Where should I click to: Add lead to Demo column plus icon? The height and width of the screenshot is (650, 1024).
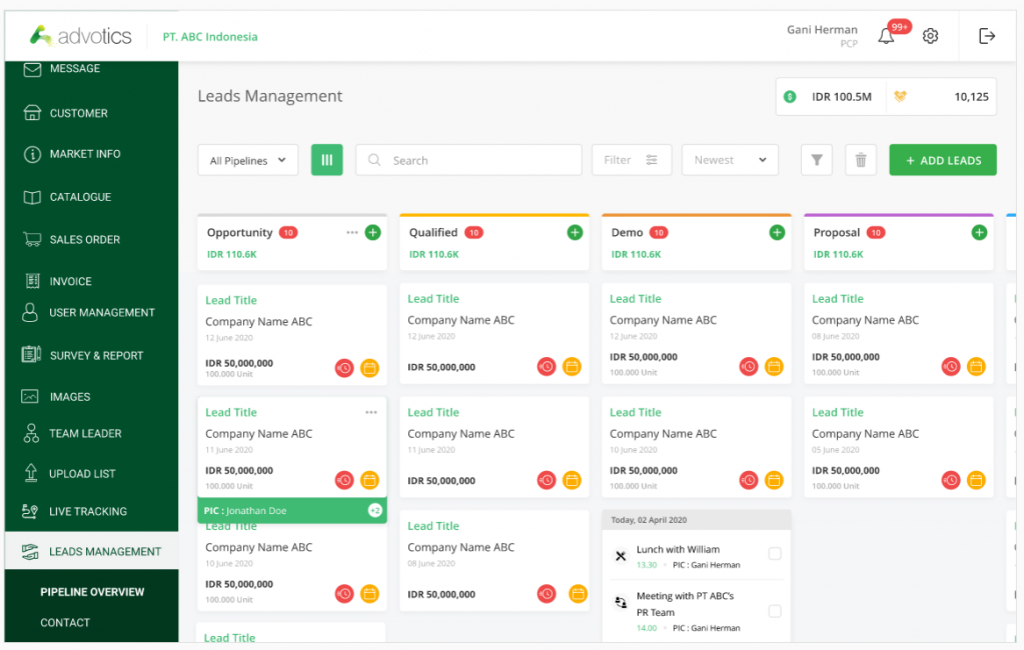point(777,233)
